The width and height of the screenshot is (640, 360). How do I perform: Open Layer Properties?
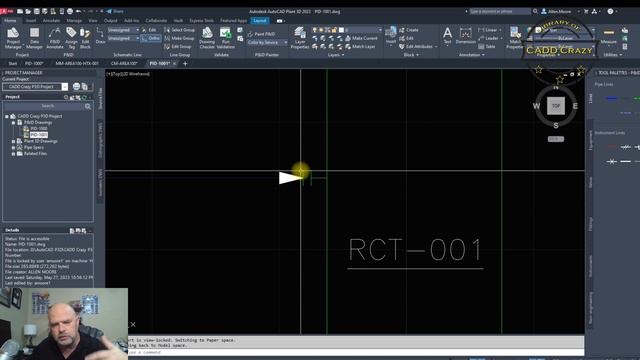300,38
